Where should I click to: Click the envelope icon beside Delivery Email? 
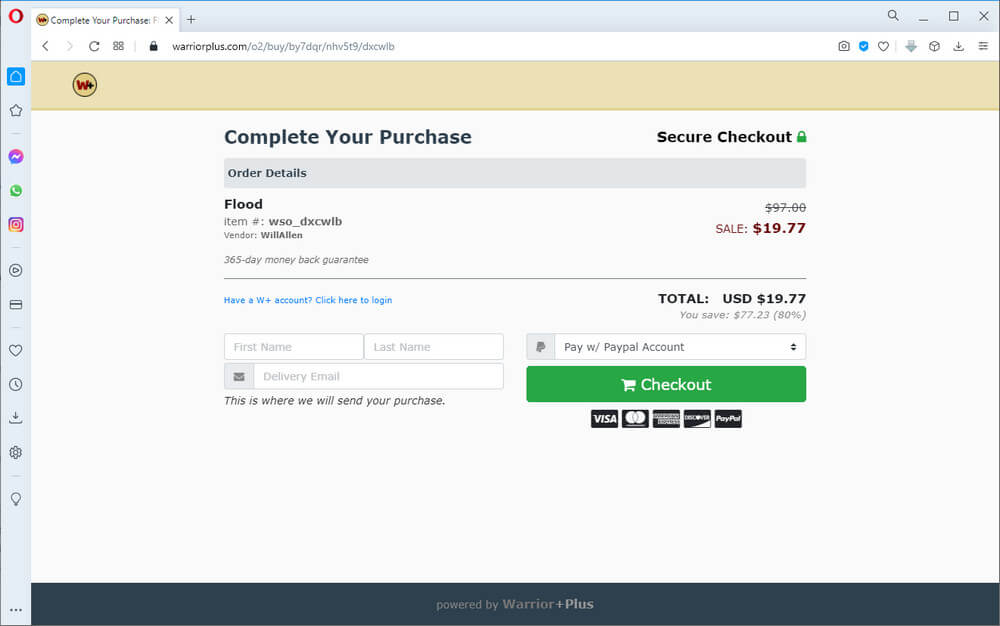click(239, 376)
